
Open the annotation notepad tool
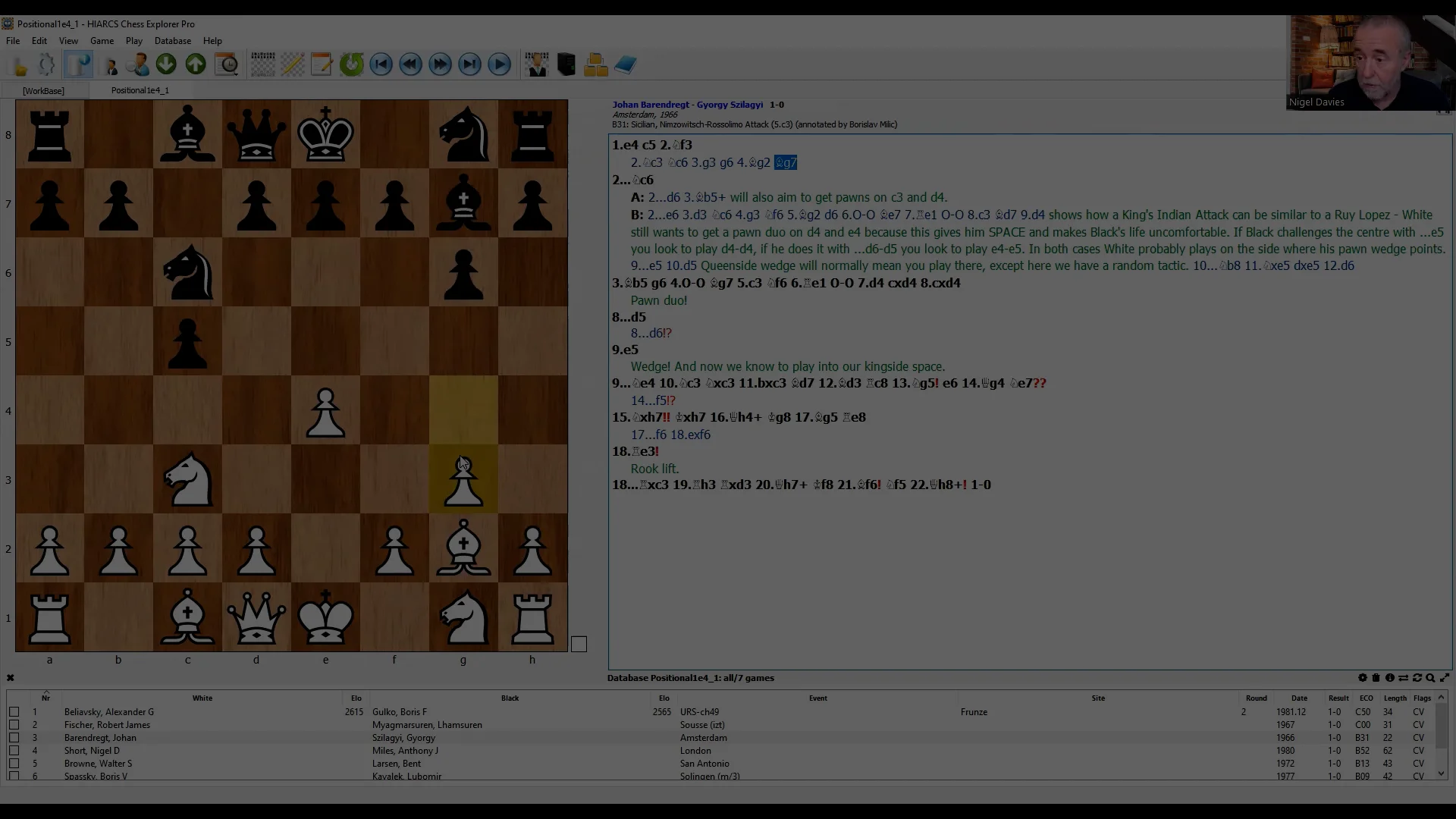322,64
